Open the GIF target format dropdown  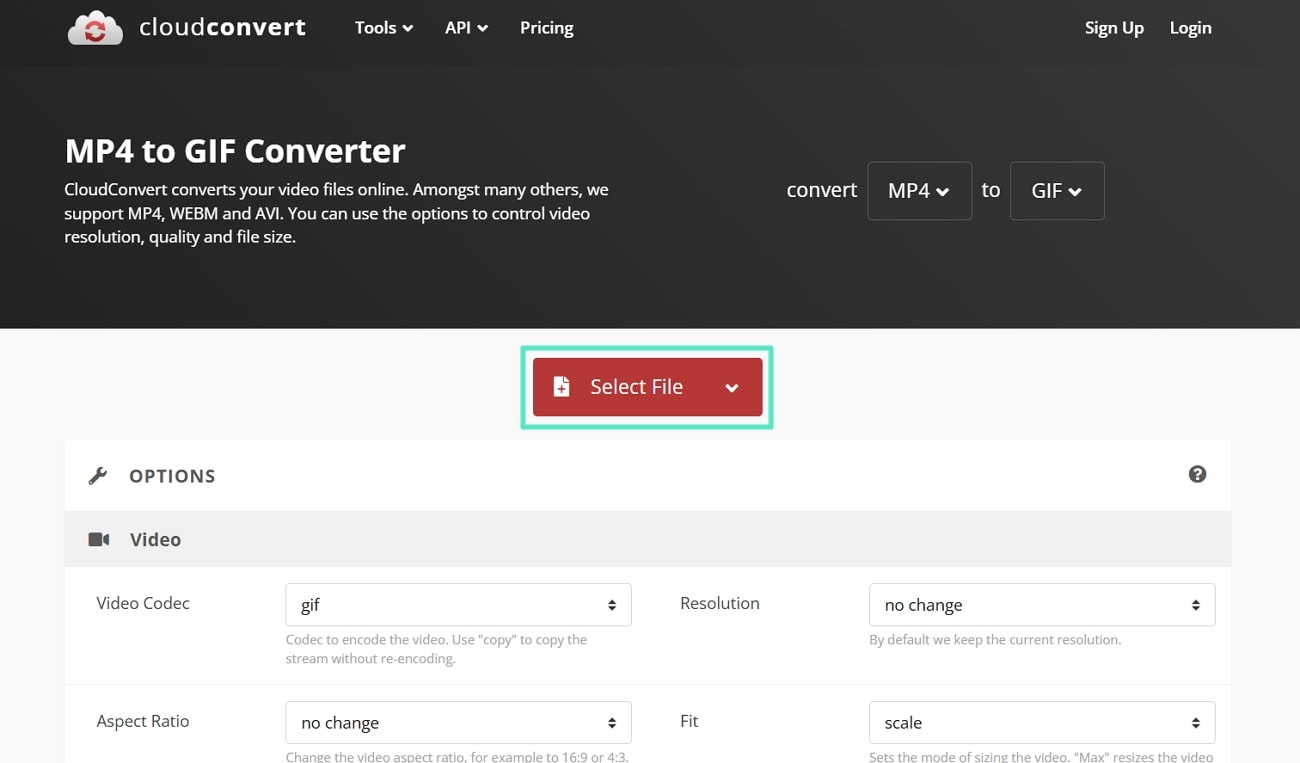[1057, 191]
